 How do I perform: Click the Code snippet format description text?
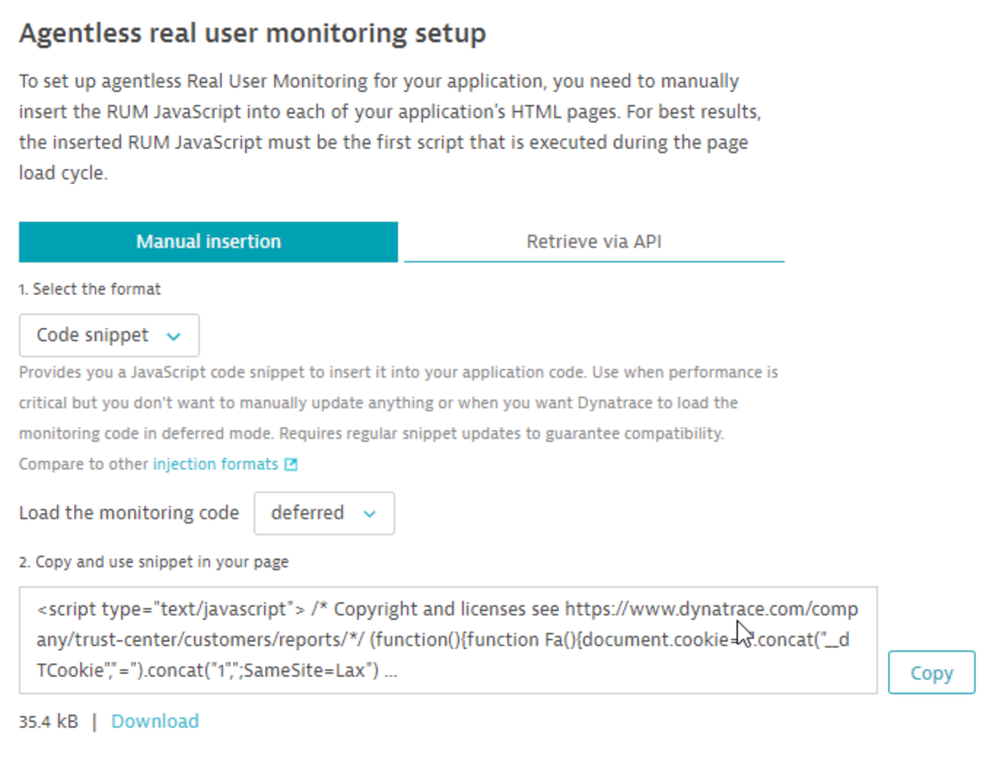click(x=398, y=403)
